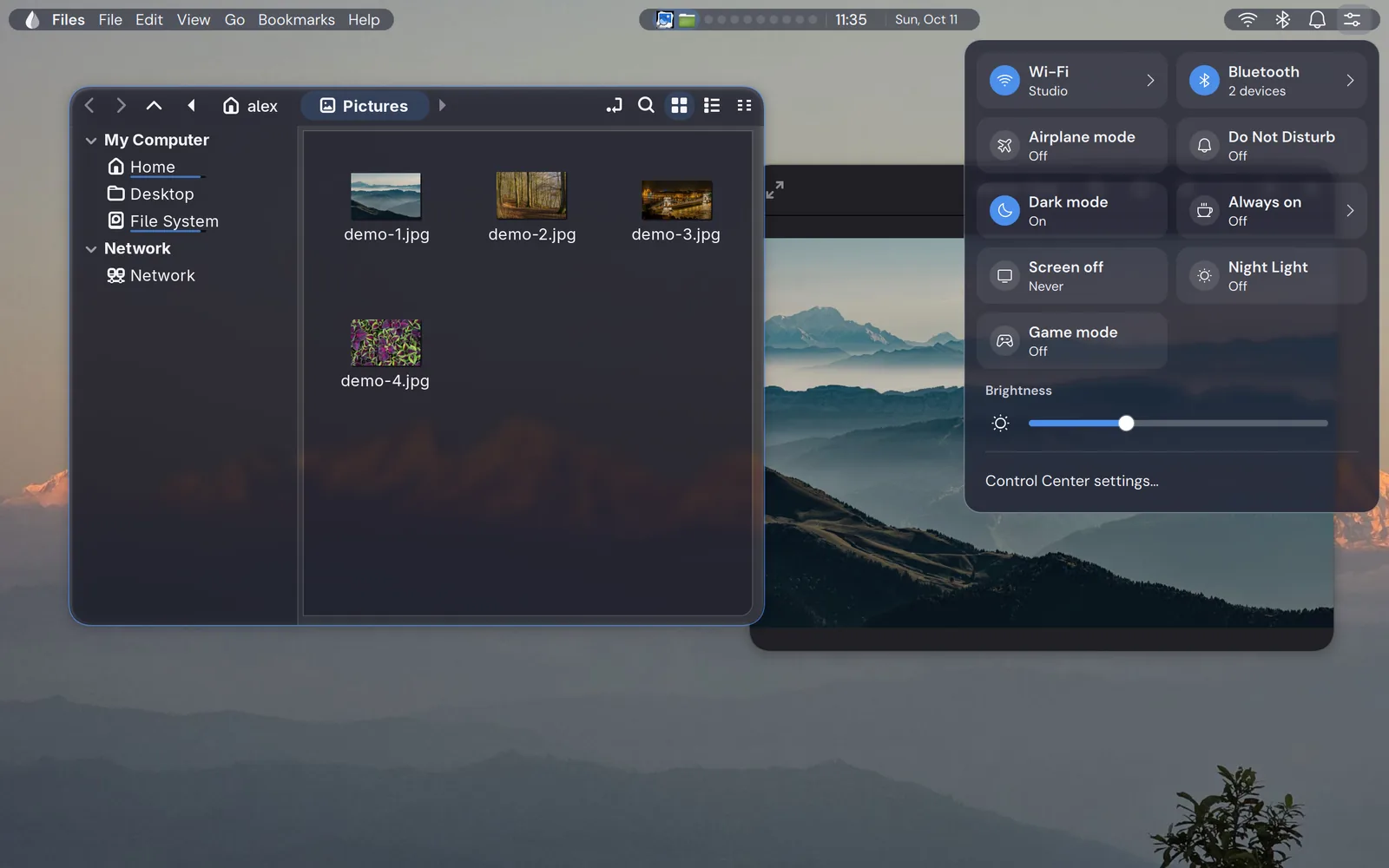Switch to icon grid view
This screenshot has height=868, width=1389.
coord(679,105)
